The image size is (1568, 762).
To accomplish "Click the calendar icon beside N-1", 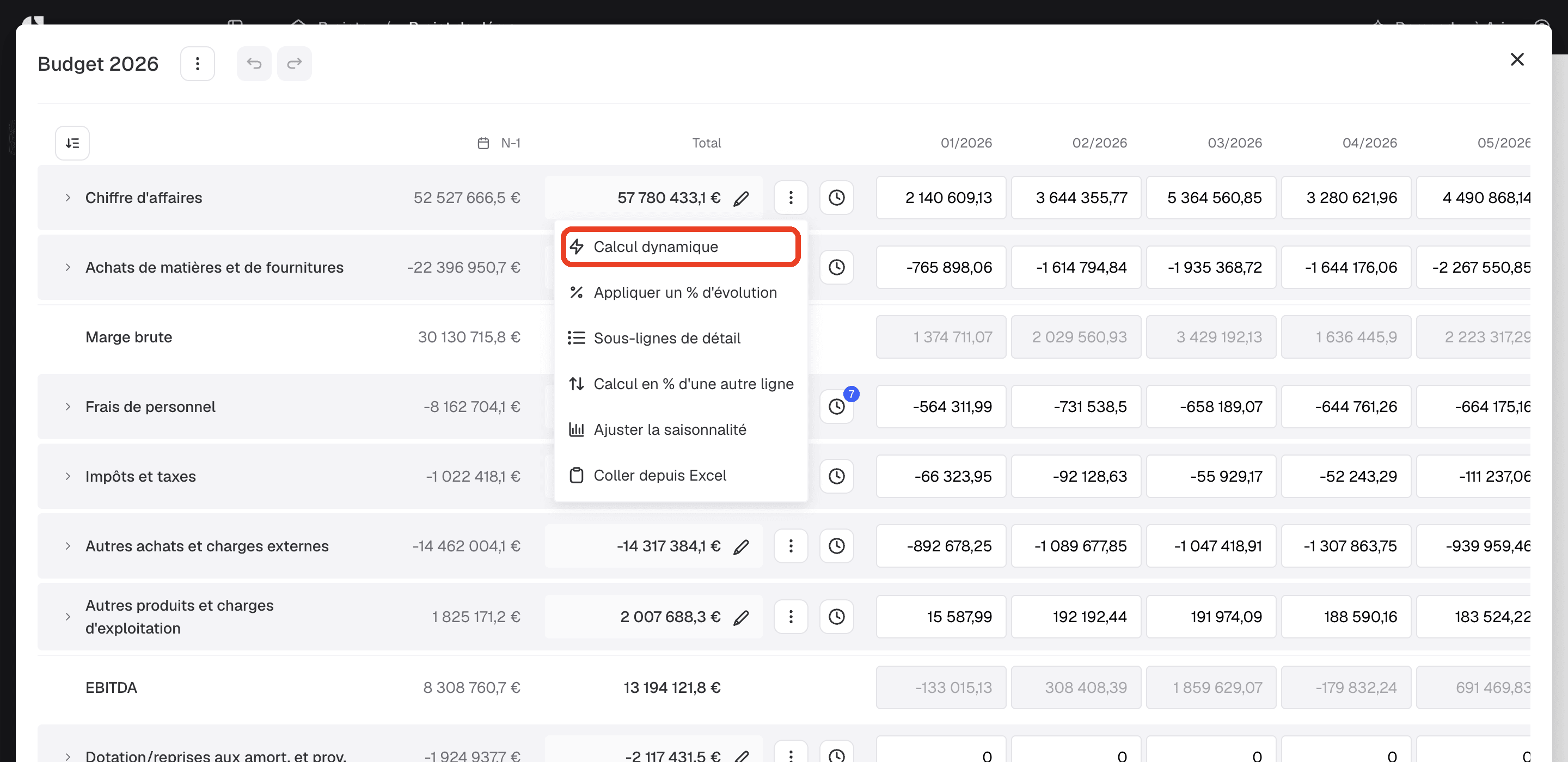I will click(x=483, y=143).
